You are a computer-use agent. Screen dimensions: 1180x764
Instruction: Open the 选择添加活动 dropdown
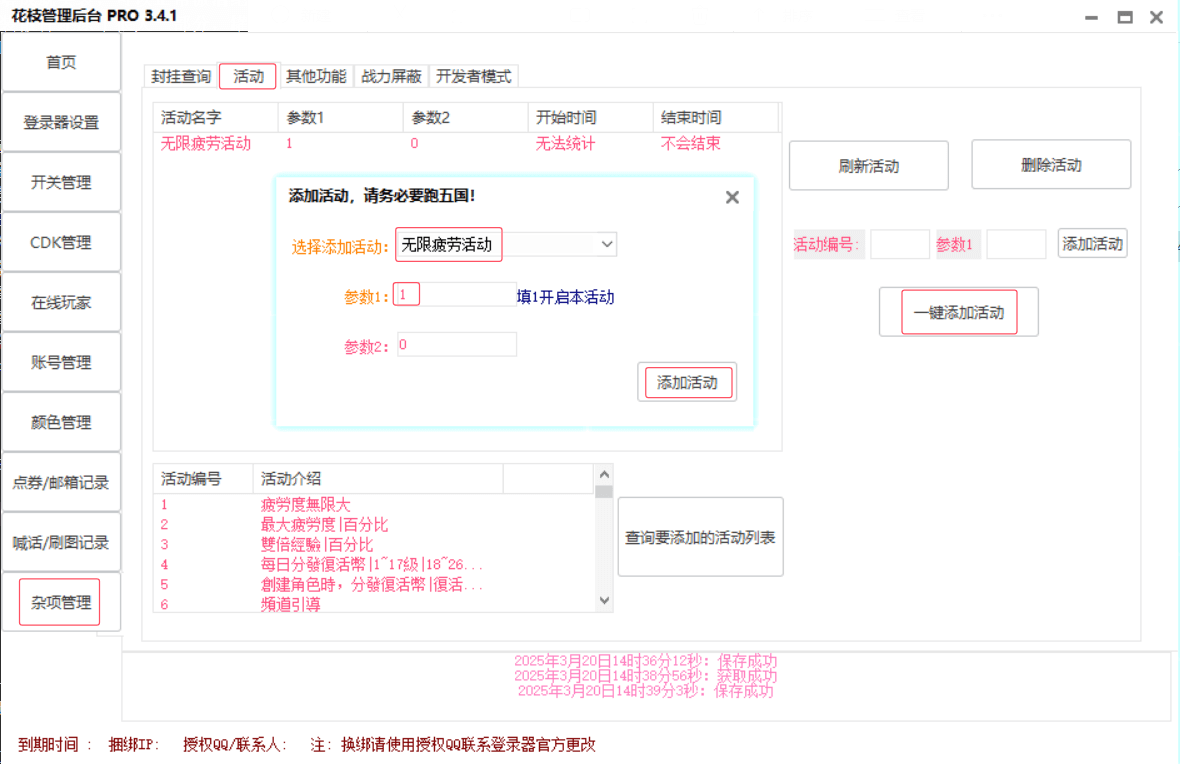click(x=606, y=244)
